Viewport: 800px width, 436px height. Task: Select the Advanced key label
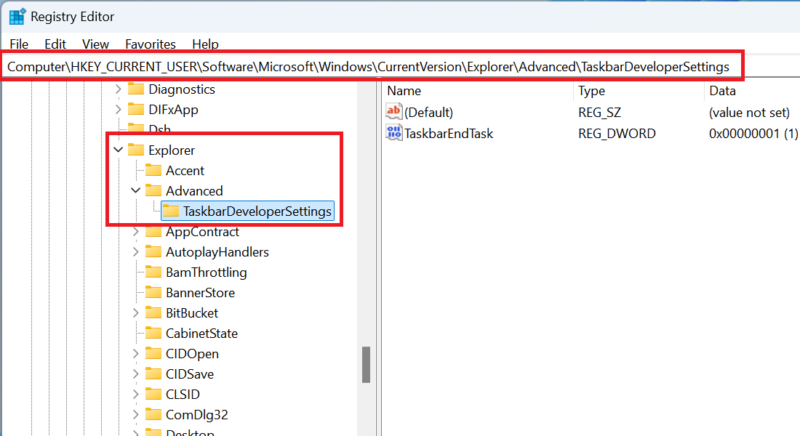coord(194,191)
